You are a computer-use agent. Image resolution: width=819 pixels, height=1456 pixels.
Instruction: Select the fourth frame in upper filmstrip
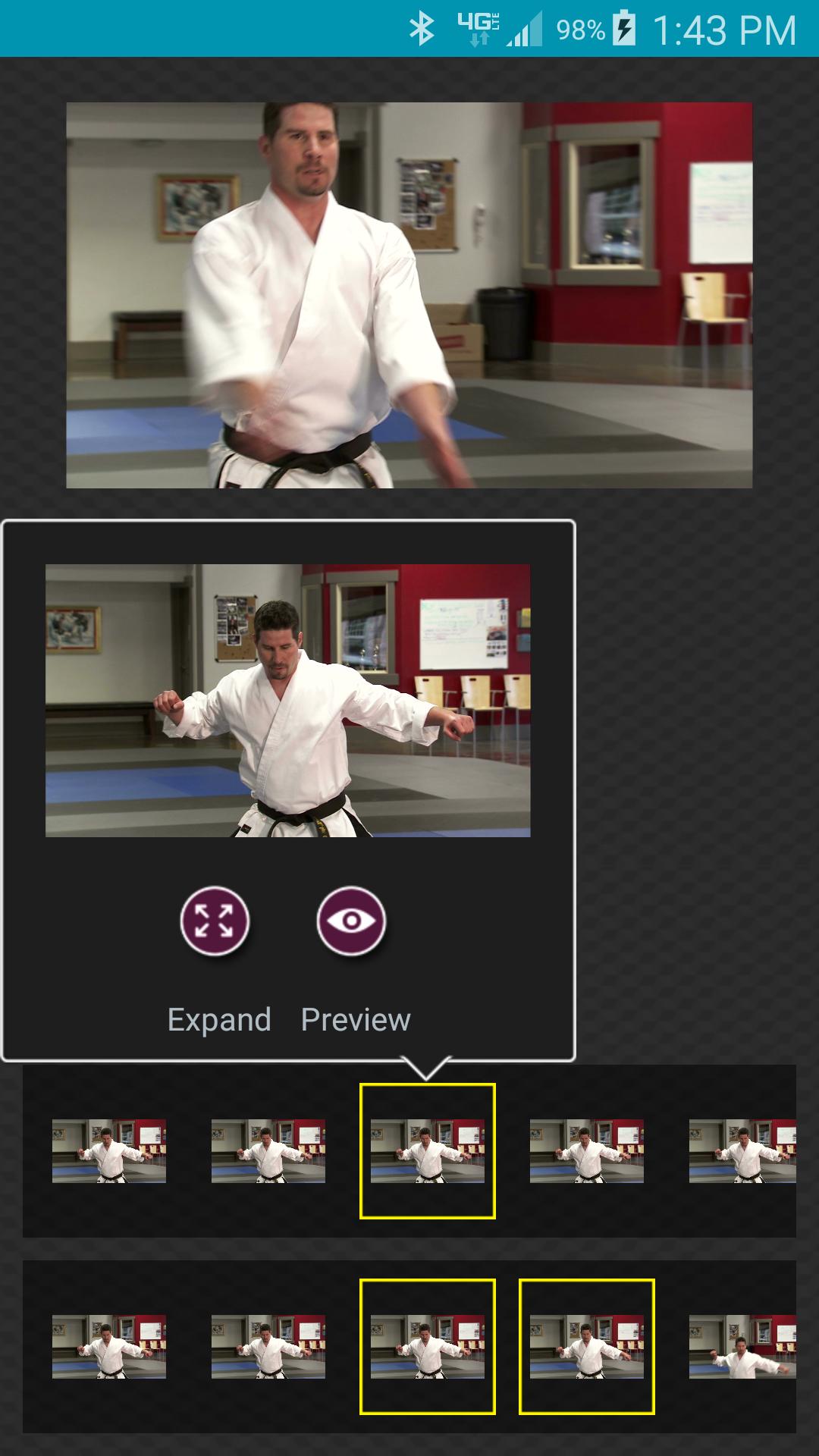coord(587,1151)
